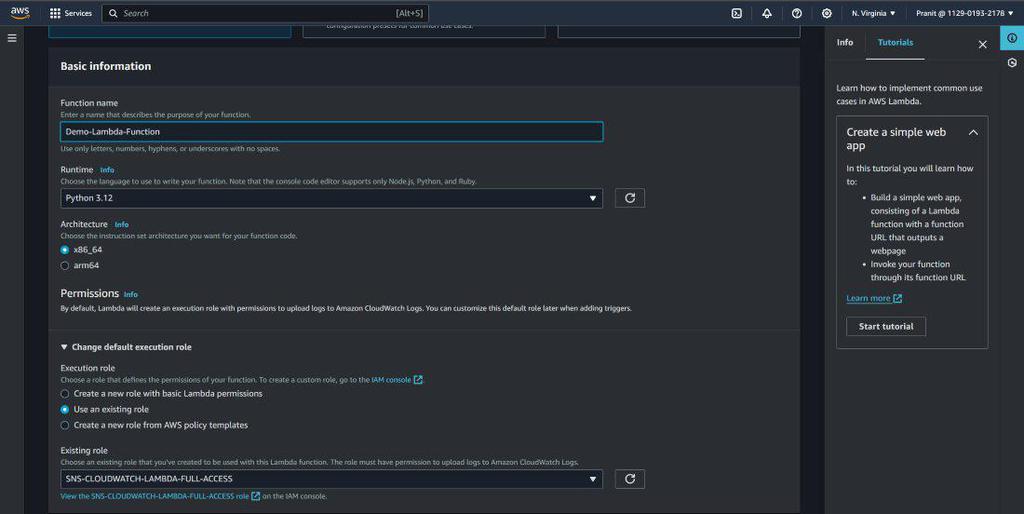
Task: Select arm64 architecture
Action: click(x=65, y=265)
